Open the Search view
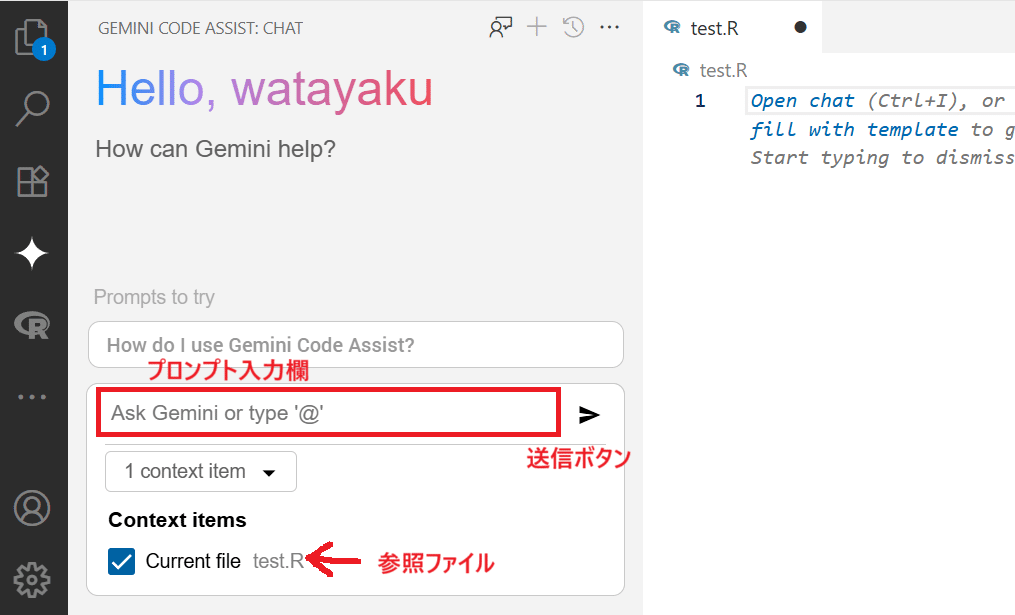Image resolution: width=1015 pixels, height=615 pixels. coord(33,107)
